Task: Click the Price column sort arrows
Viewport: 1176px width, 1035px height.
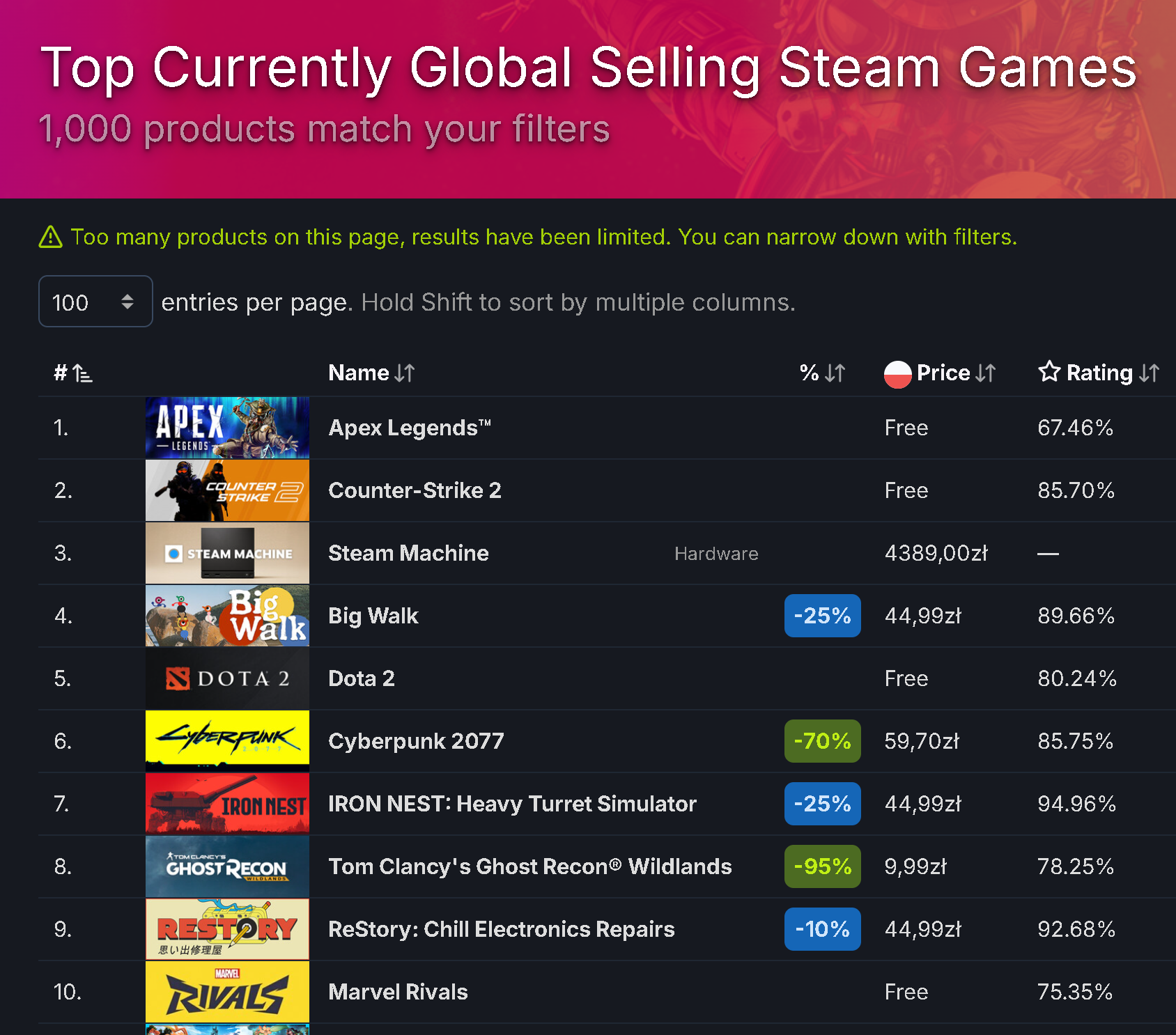Action: coord(985,373)
